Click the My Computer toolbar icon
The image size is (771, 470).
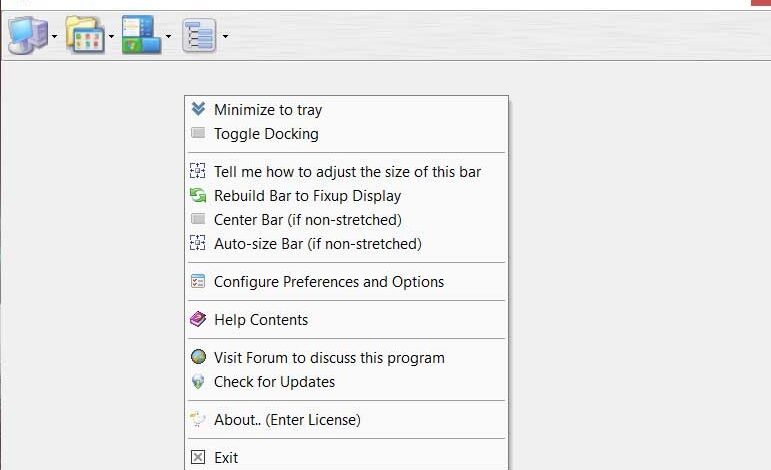point(24,35)
